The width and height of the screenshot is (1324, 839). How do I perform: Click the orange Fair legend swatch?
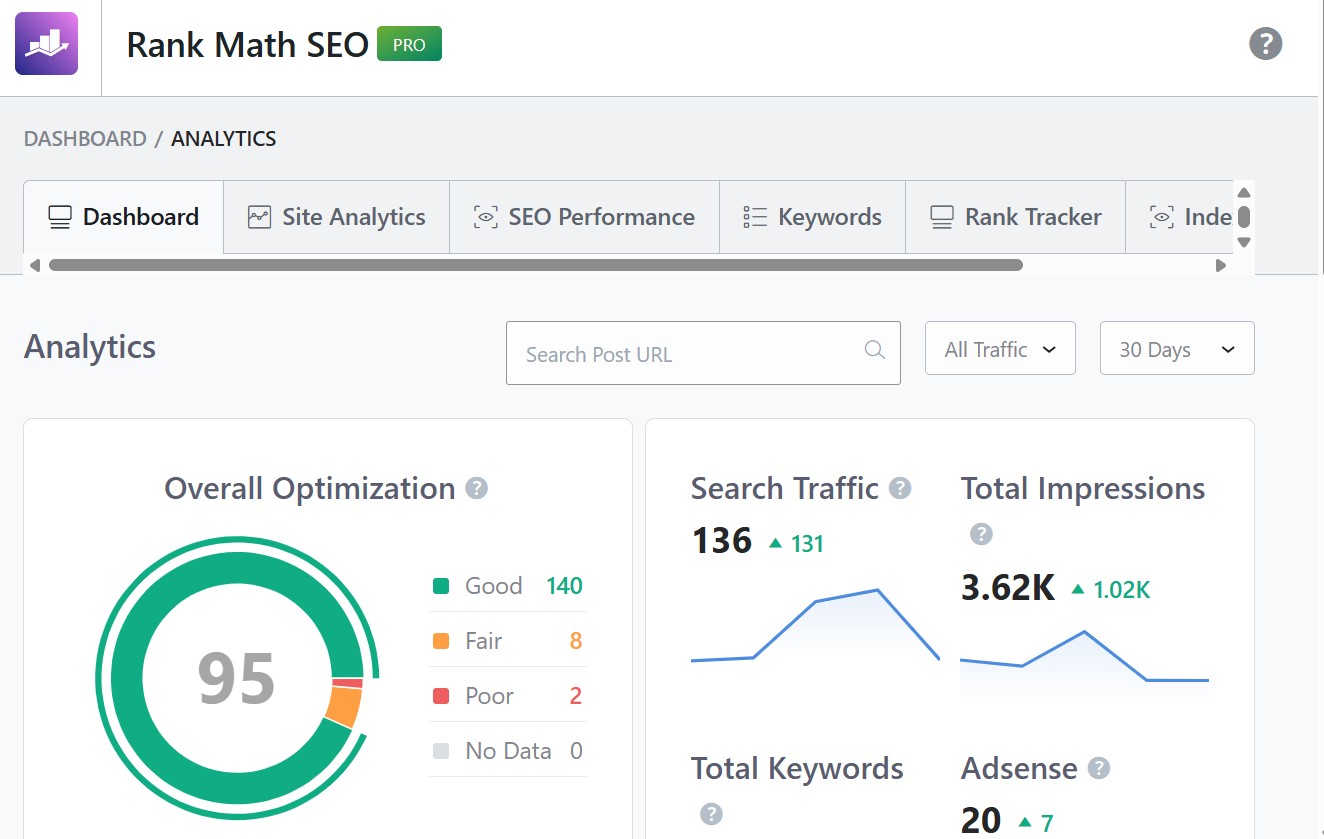[x=441, y=641]
